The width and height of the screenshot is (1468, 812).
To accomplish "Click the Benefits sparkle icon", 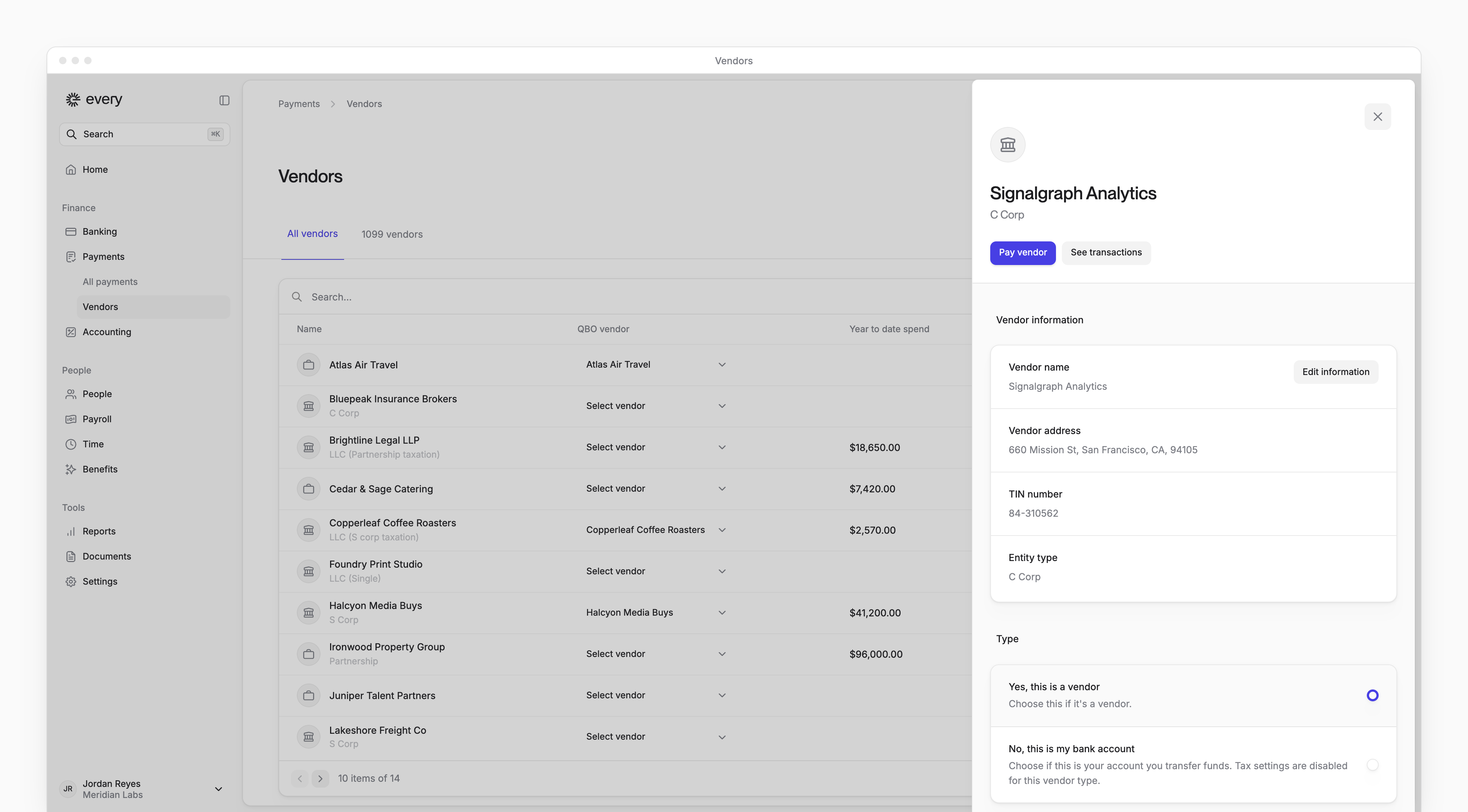I will (71, 469).
